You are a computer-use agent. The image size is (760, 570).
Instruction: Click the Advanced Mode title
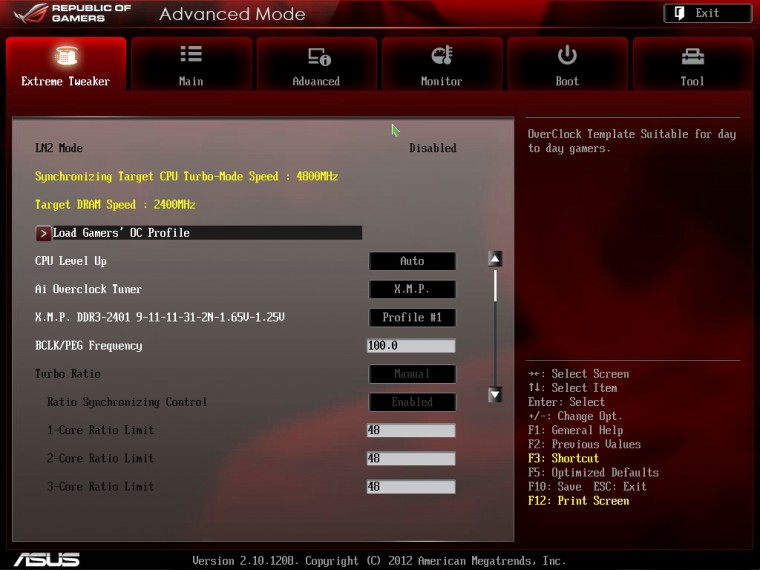(x=232, y=14)
